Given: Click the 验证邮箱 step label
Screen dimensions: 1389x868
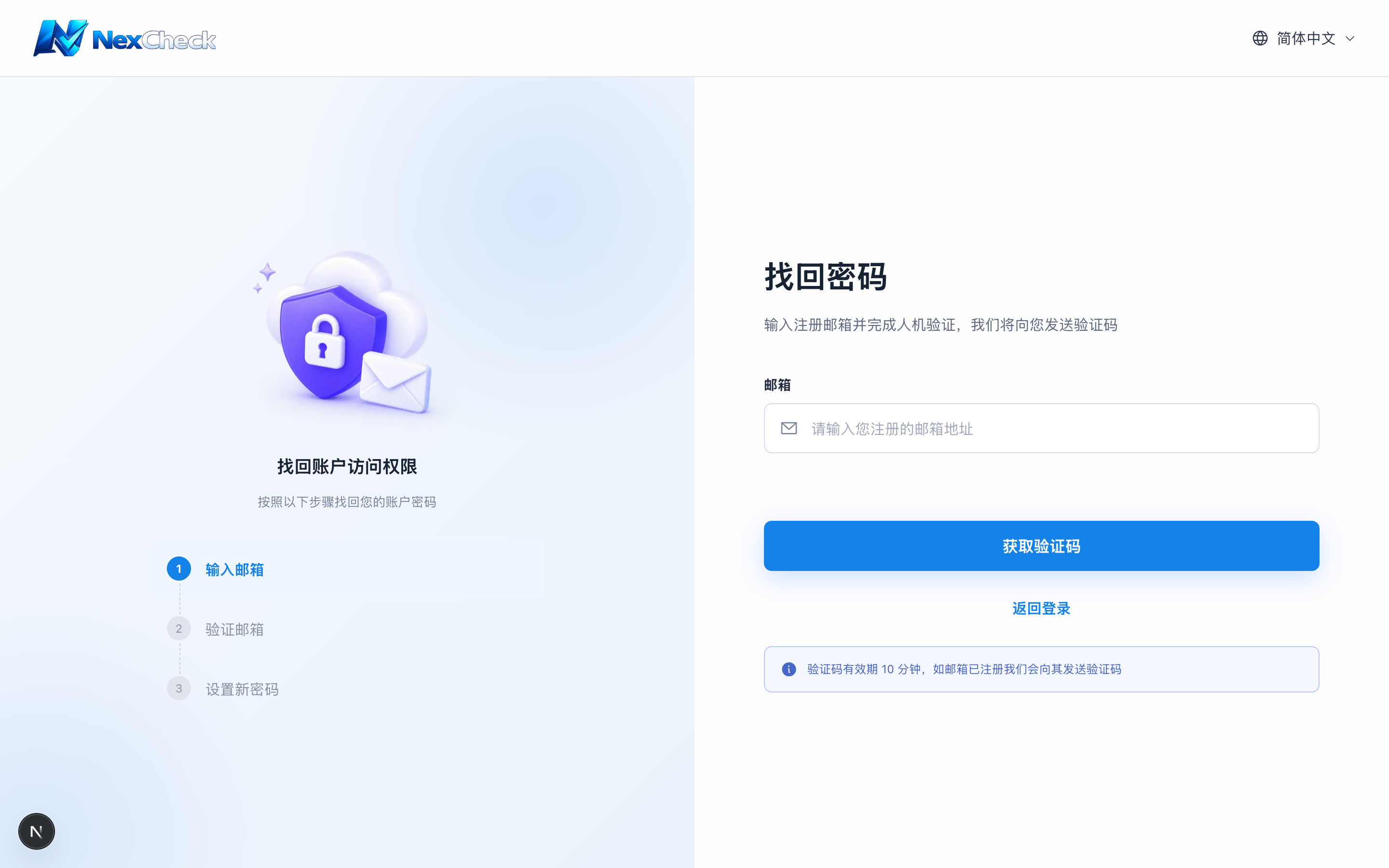Looking at the screenshot, I should 235,629.
